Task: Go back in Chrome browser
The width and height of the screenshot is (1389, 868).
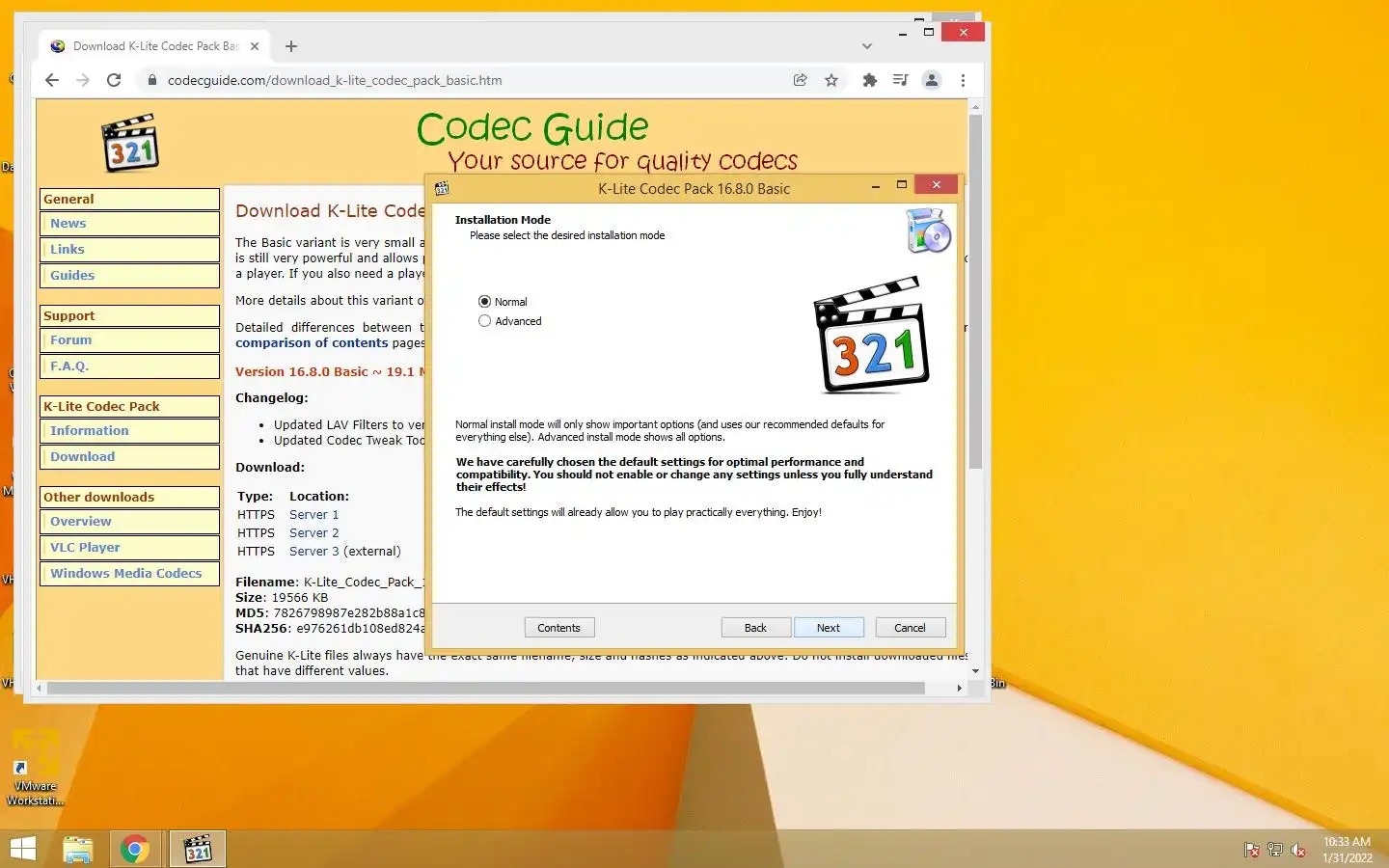Action: click(52, 80)
